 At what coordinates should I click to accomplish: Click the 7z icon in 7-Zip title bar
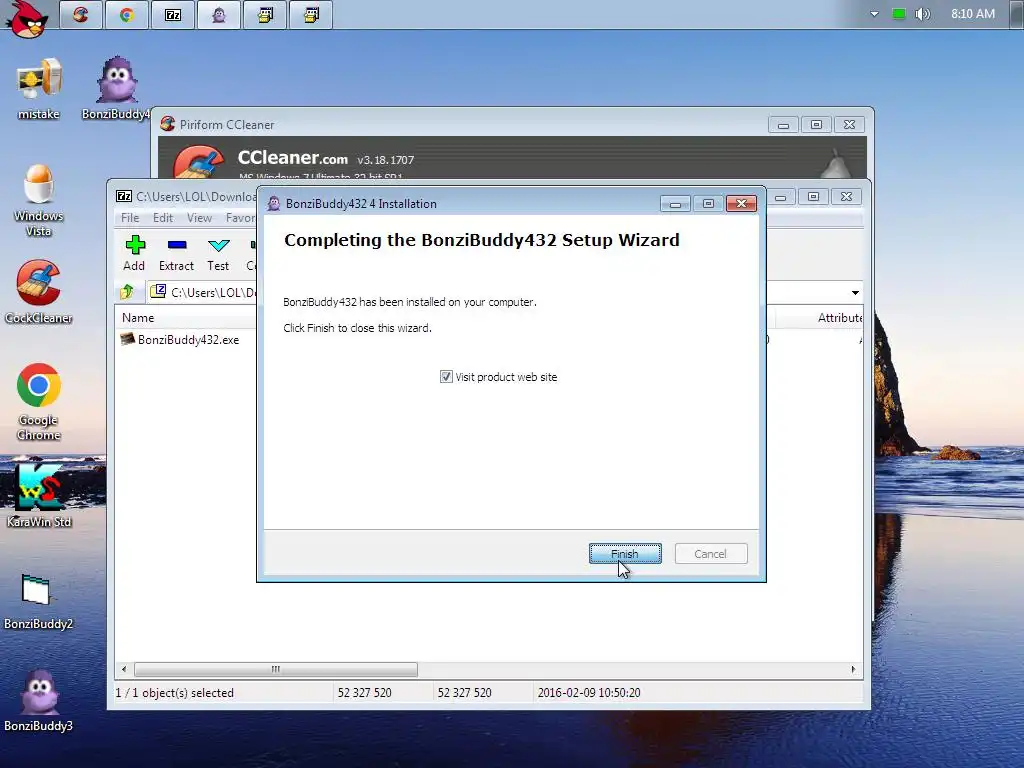pyautogui.click(x=123, y=196)
